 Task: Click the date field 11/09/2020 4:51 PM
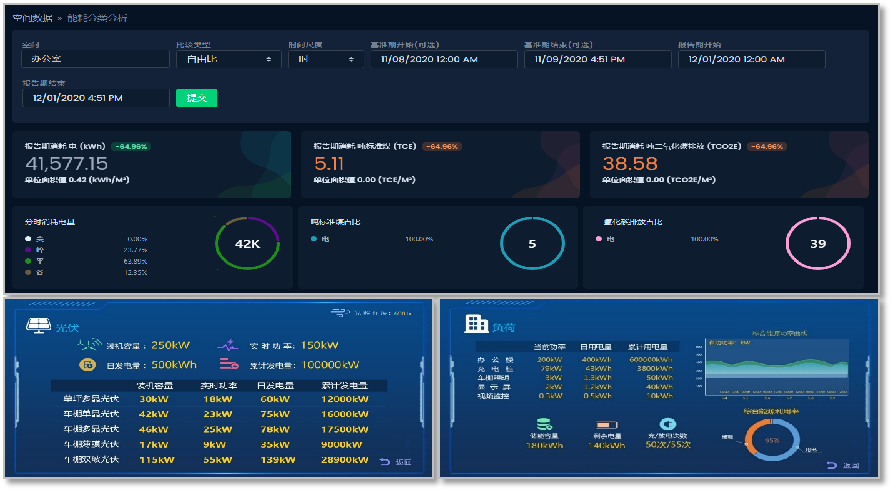coord(597,59)
